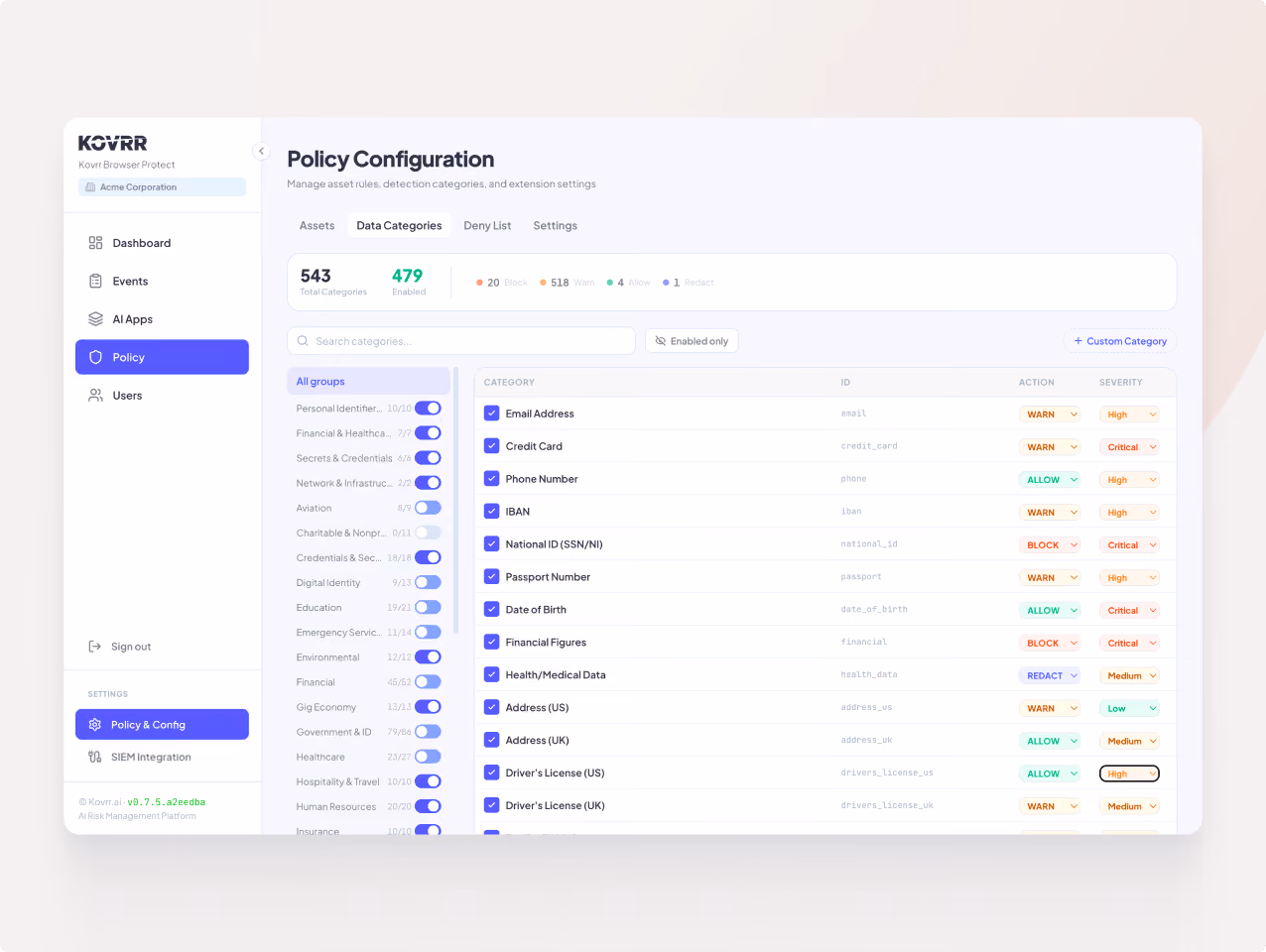Open Phone Number action dropdown
The height and width of the screenshot is (952, 1266).
(x=1050, y=480)
